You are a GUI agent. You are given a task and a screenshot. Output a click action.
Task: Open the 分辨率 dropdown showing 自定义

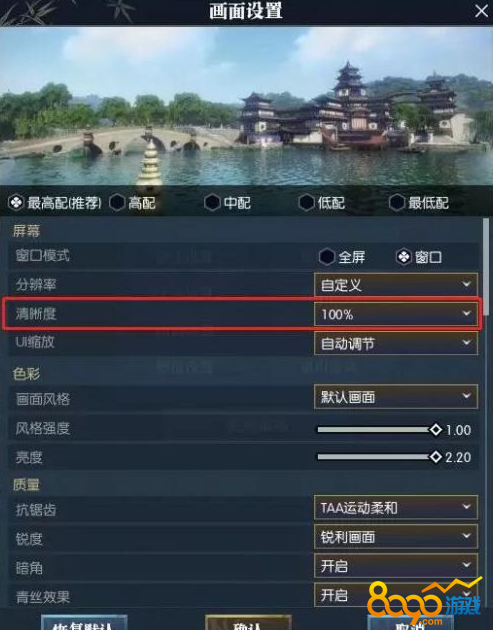point(396,285)
